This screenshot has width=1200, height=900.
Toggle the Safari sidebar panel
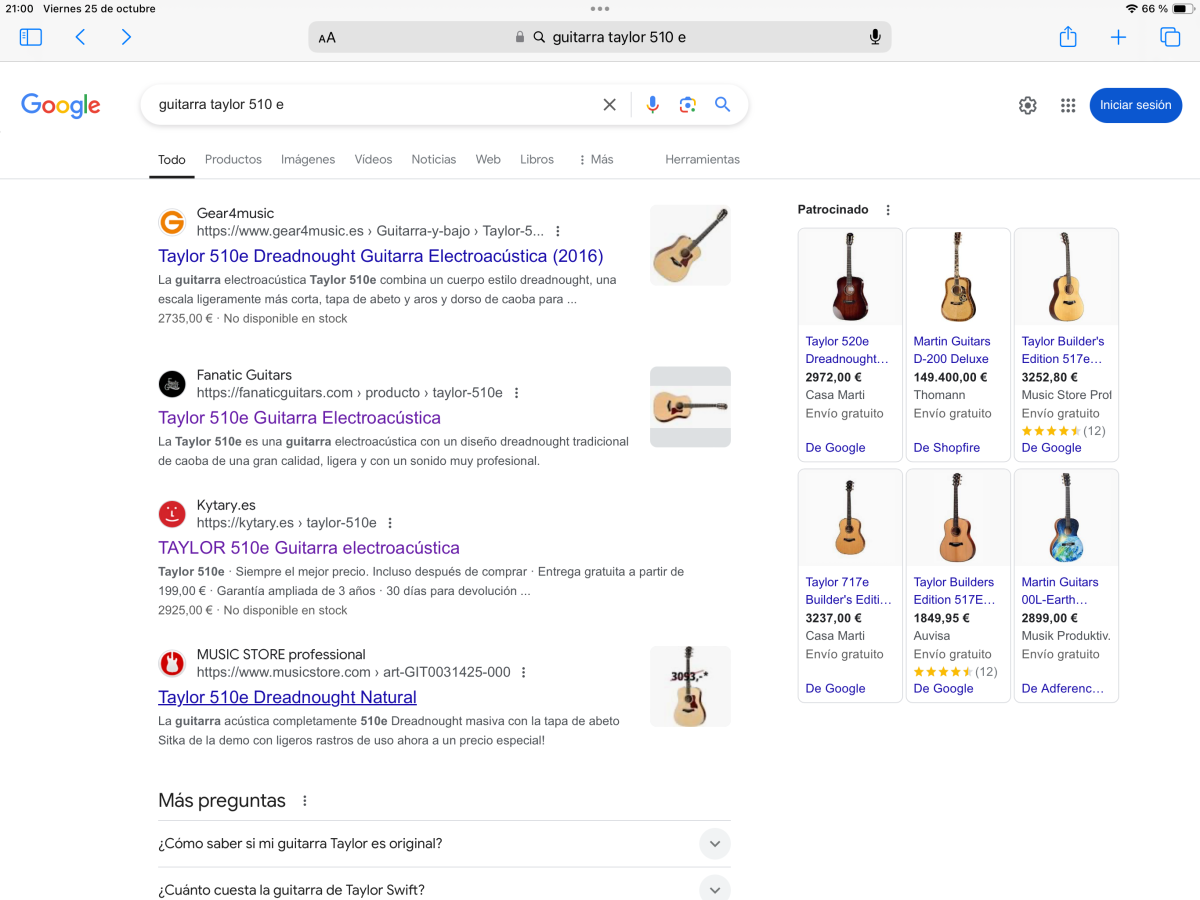(31, 37)
